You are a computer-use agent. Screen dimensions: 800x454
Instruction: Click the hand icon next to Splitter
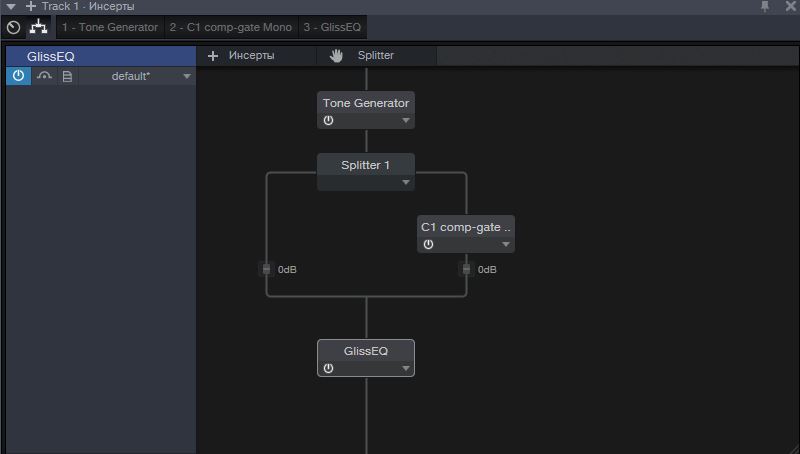pos(336,56)
